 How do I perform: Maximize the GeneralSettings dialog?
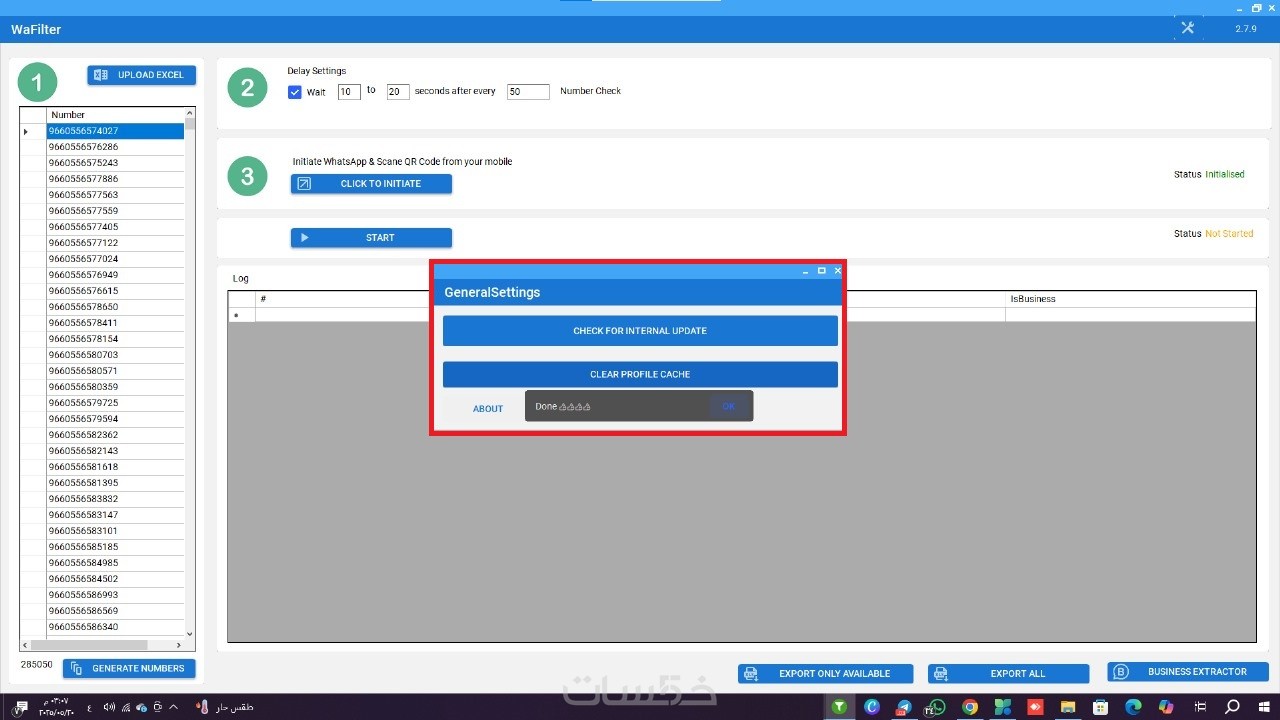822,271
